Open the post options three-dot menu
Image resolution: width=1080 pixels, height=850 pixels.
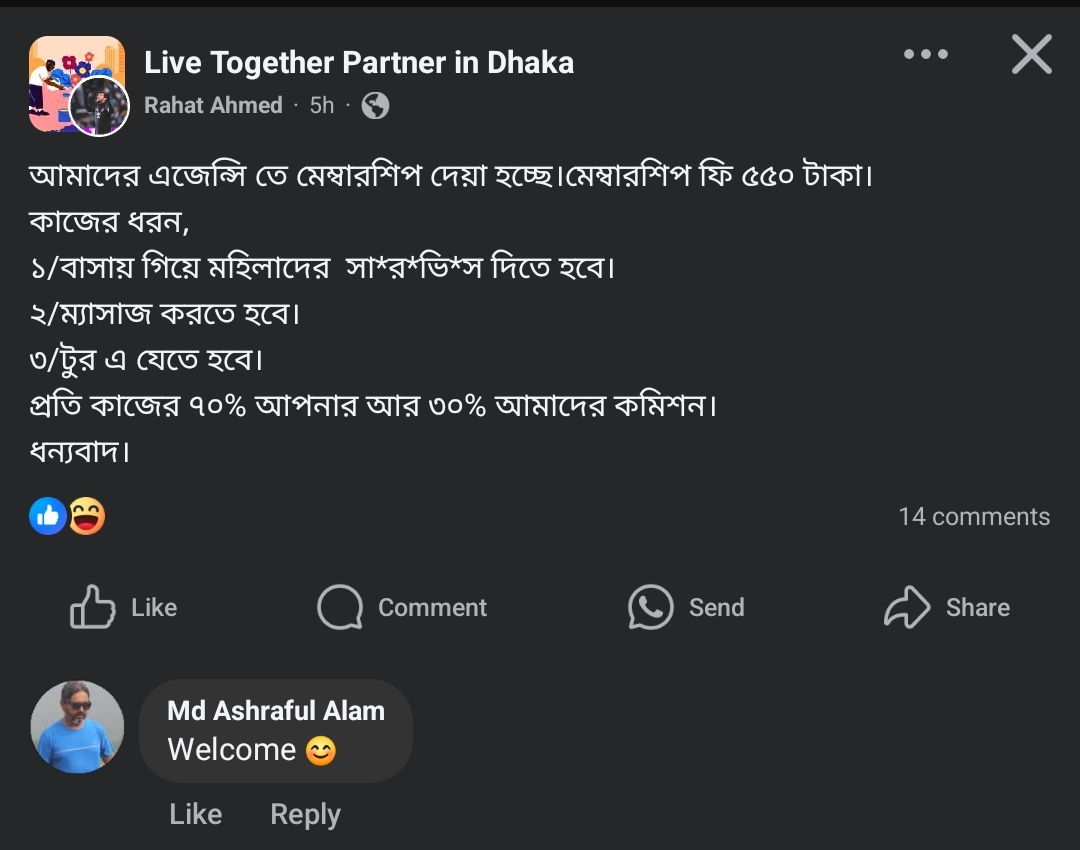click(x=925, y=55)
